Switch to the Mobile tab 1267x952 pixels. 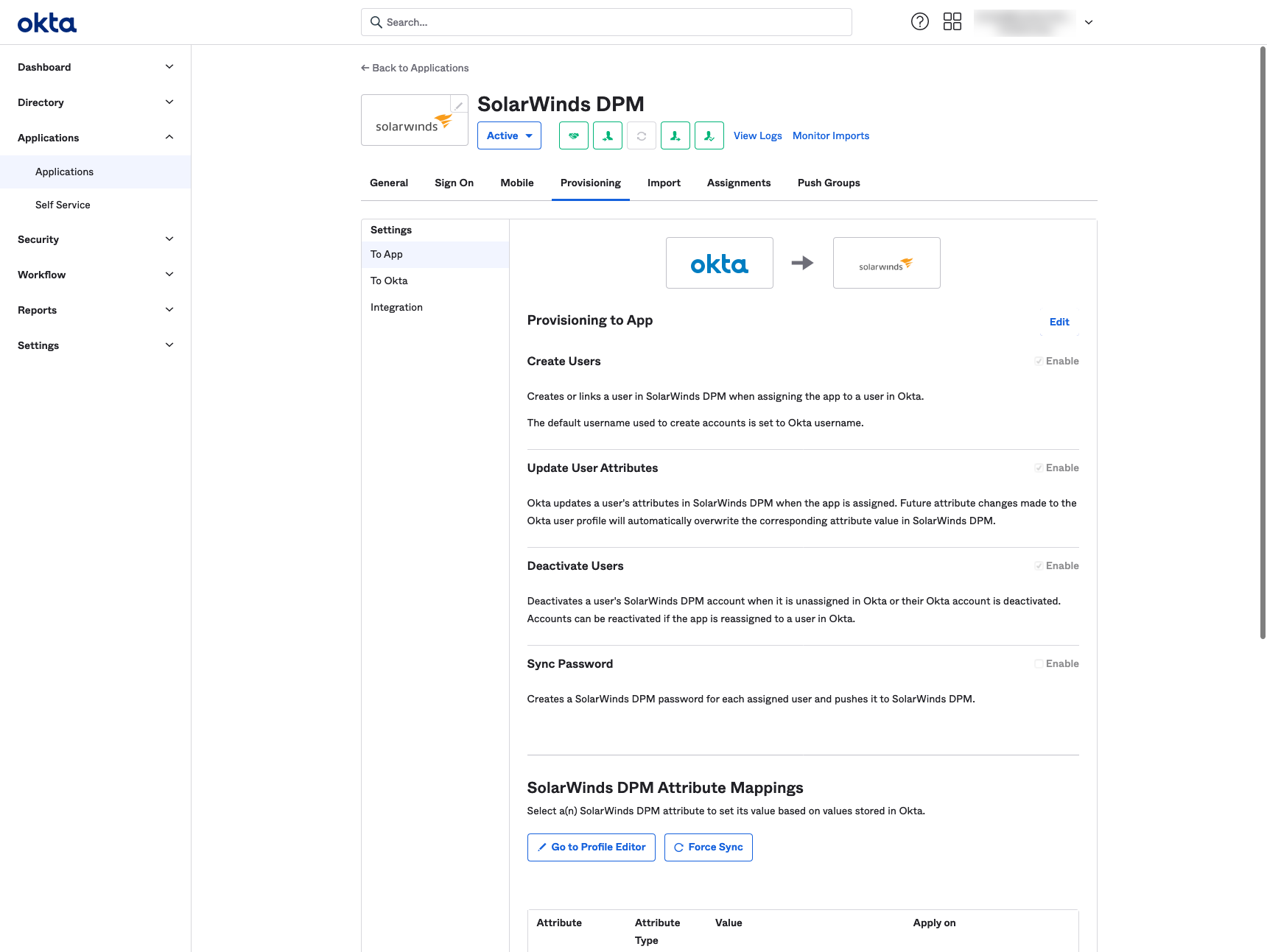click(x=517, y=183)
